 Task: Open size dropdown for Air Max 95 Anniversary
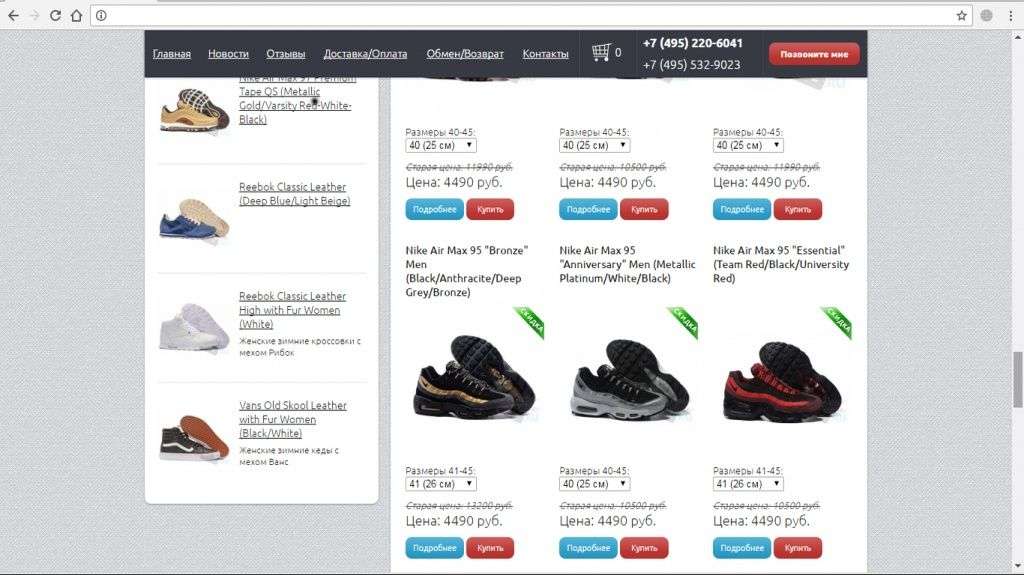[594, 484]
